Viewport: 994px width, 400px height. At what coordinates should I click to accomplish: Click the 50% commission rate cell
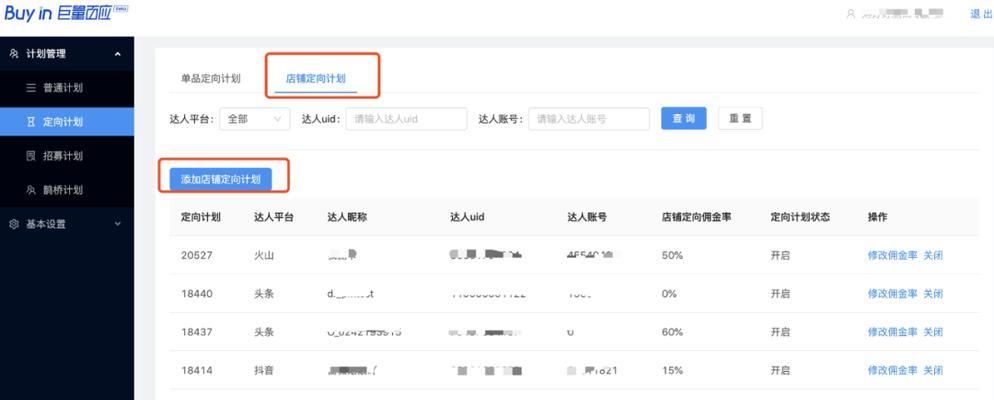[672, 255]
